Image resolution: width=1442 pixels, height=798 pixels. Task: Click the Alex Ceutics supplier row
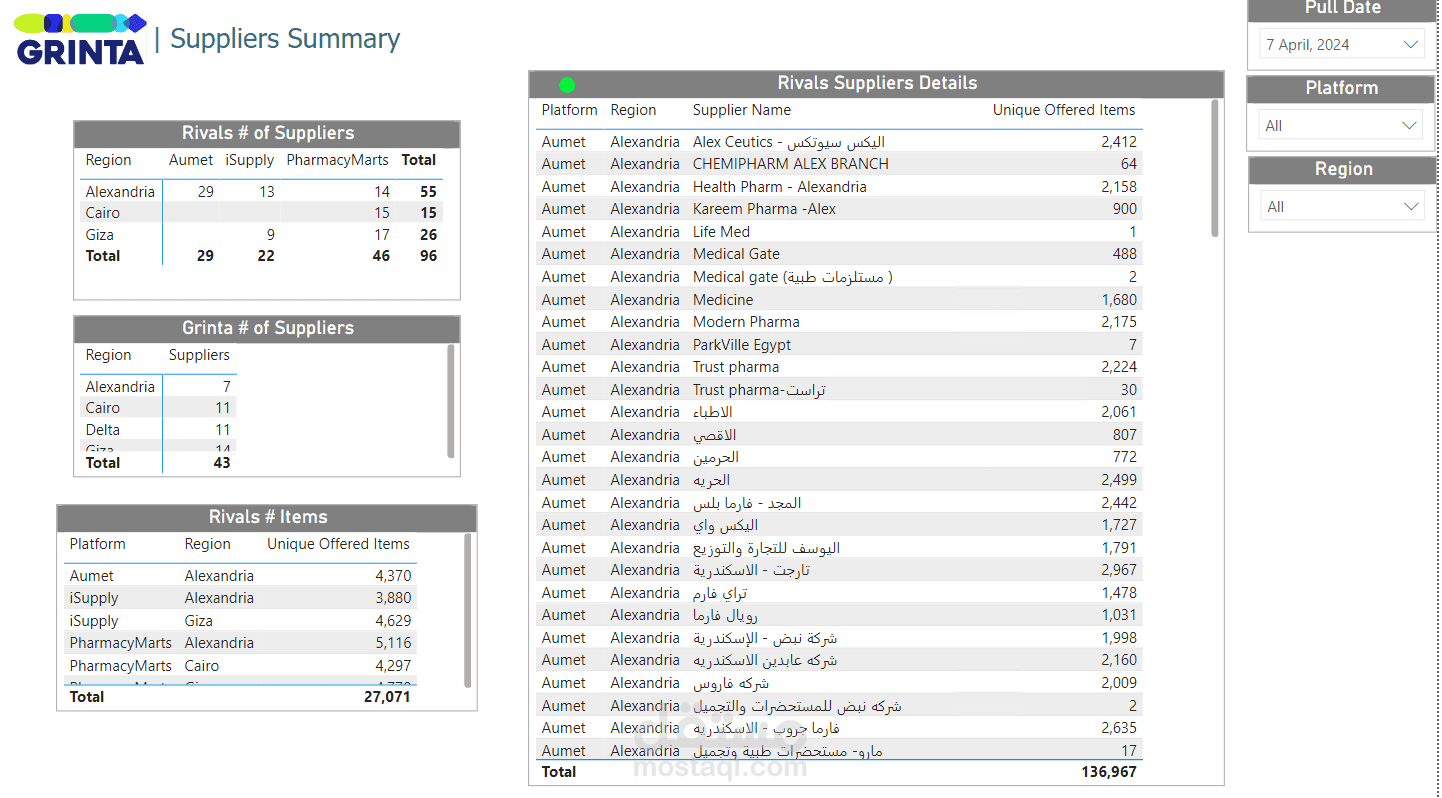[x=839, y=141]
